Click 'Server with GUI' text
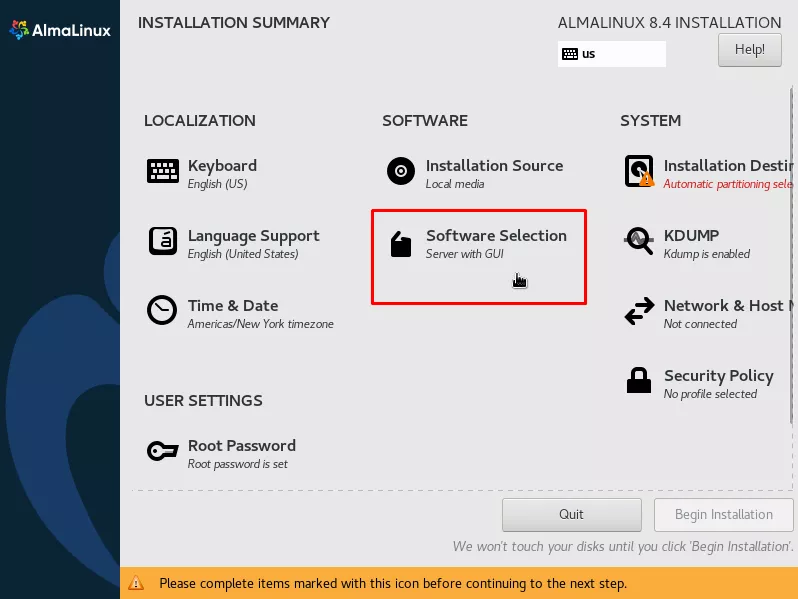The width and height of the screenshot is (798, 599). 465,254
